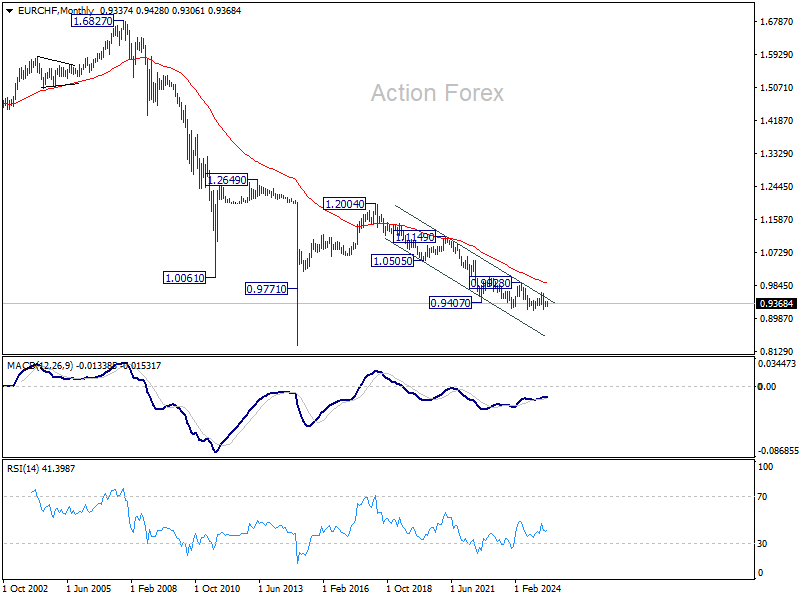The image size is (800, 600).
Task: Select the 1.05050 price label
Action: tap(392, 261)
